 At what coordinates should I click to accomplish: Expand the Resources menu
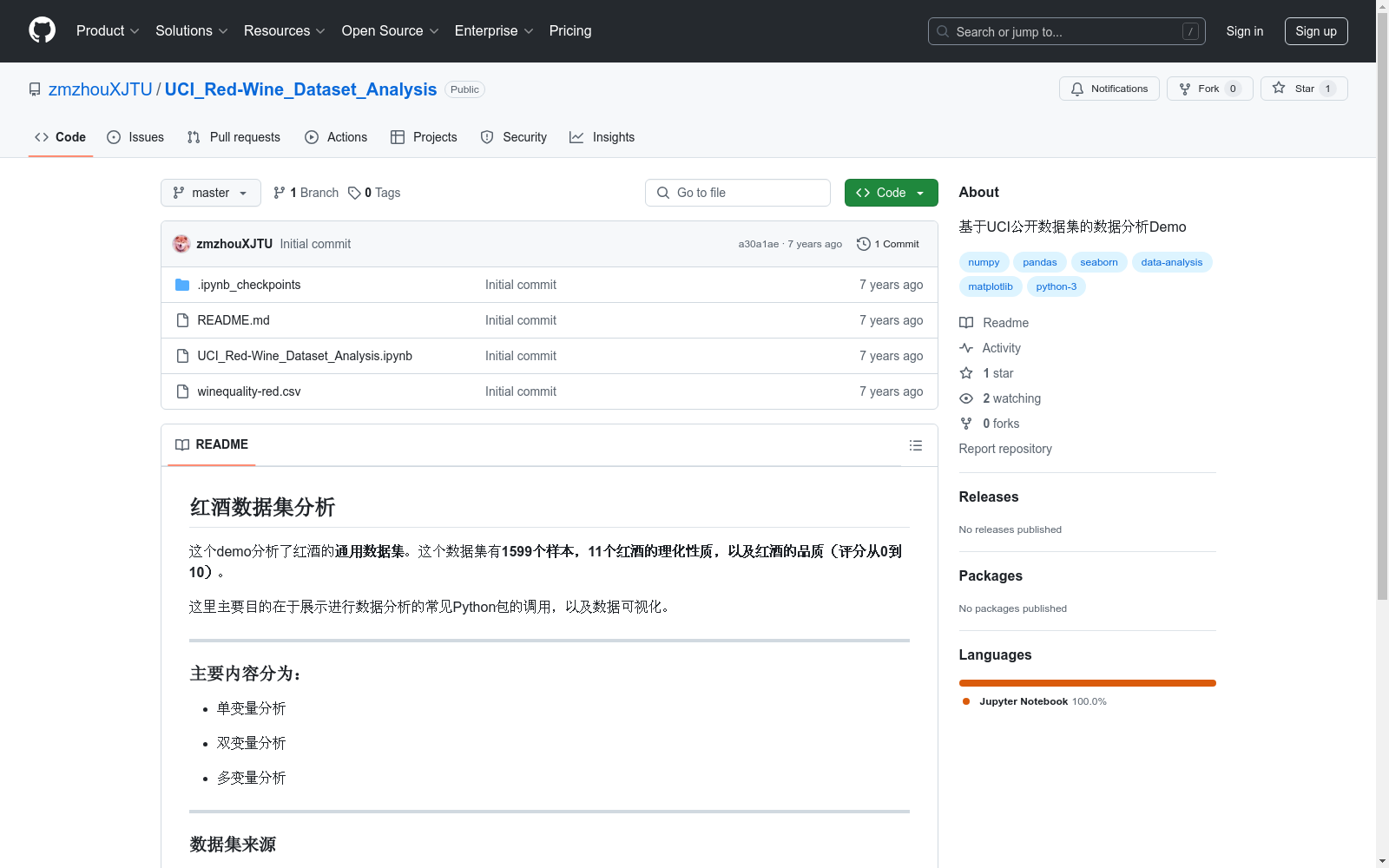click(x=285, y=30)
